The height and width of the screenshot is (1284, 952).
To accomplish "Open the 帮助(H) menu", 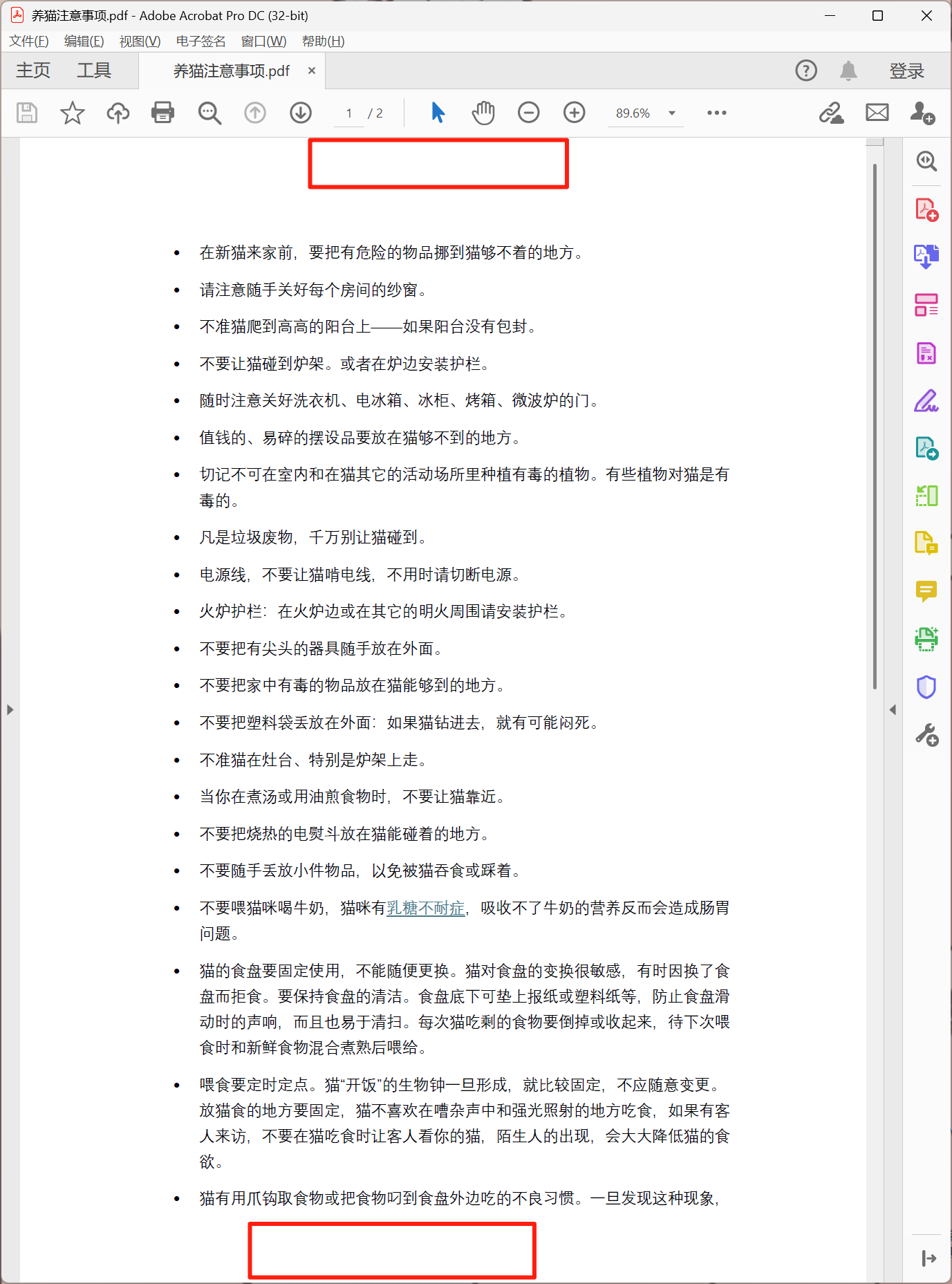I will point(324,41).
